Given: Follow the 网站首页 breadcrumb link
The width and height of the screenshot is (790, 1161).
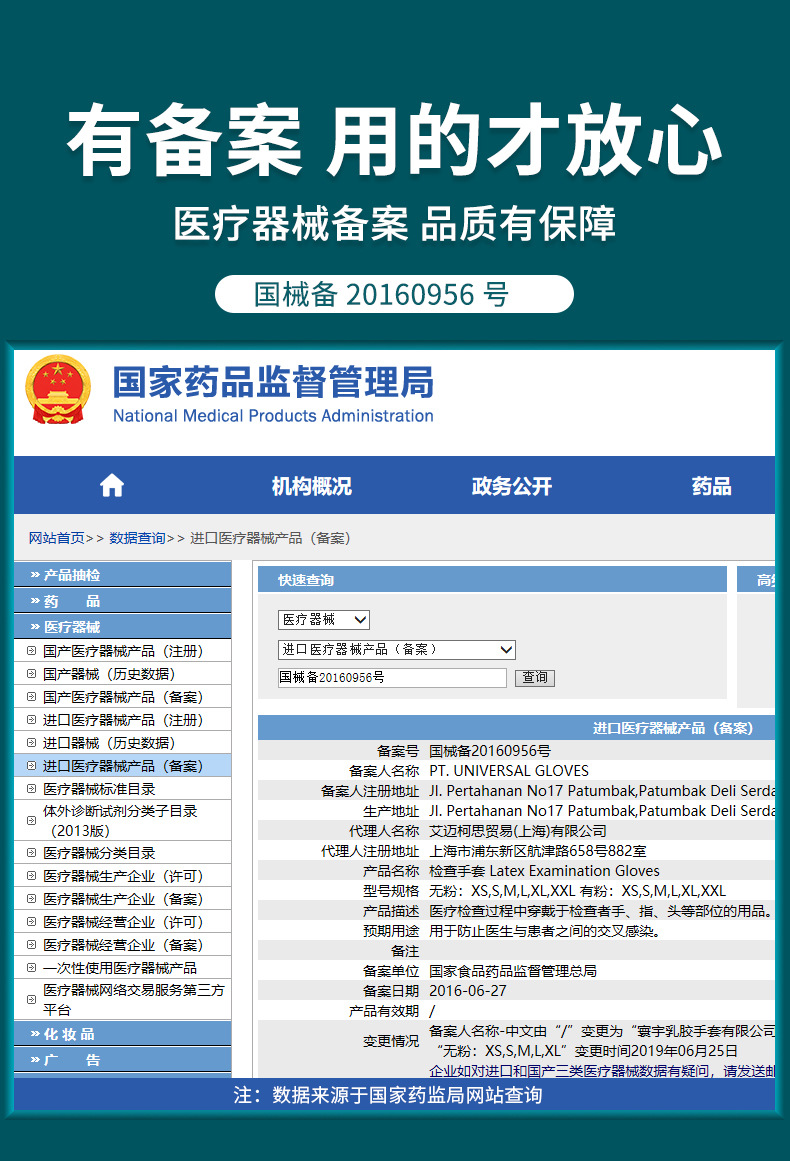Looking at the screenshot, I should [x=56, y=538].
